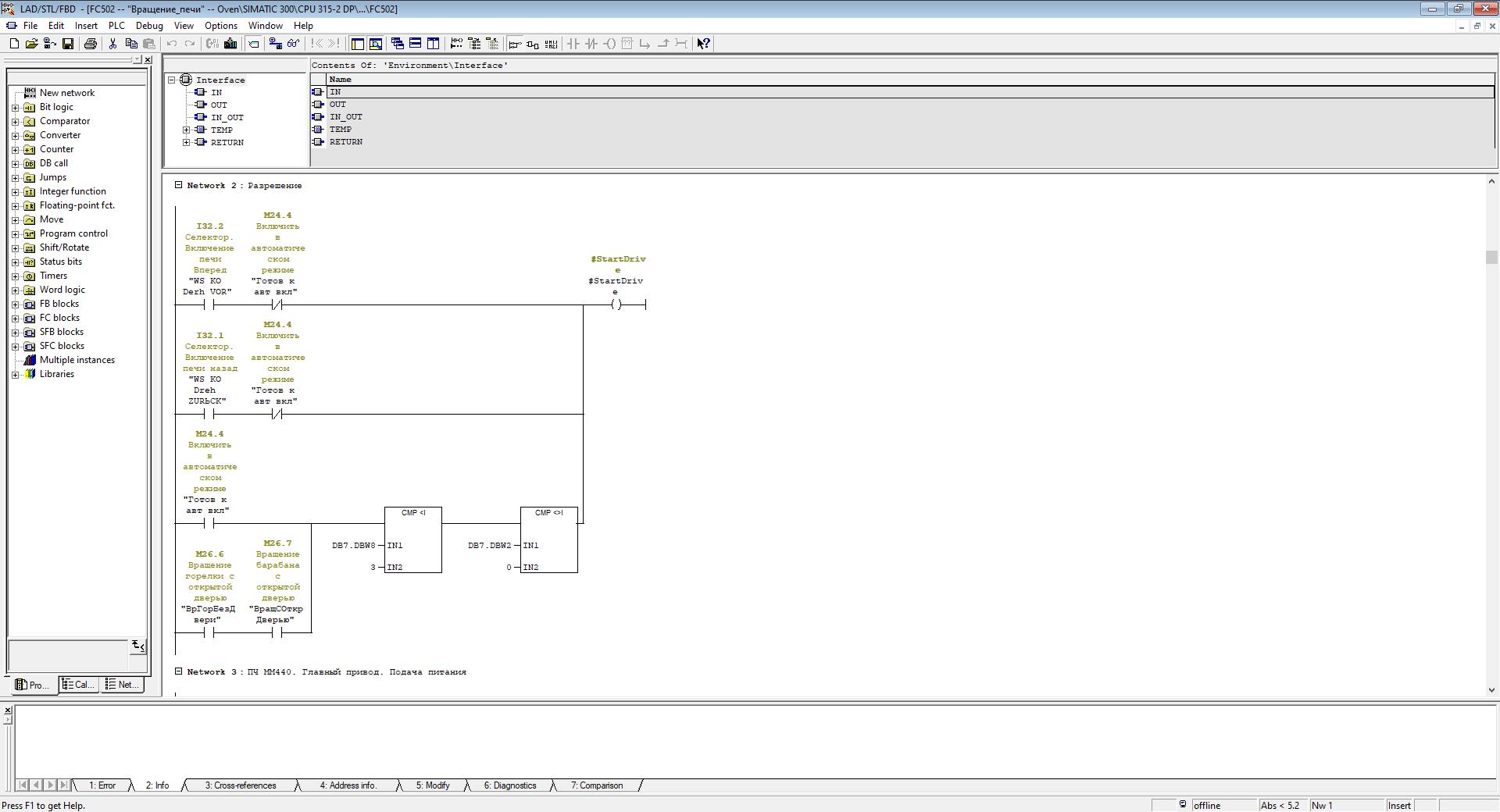Switch to the Cross-references tab
This screenshot has height=812, width=1500.
tap(240, 785)
